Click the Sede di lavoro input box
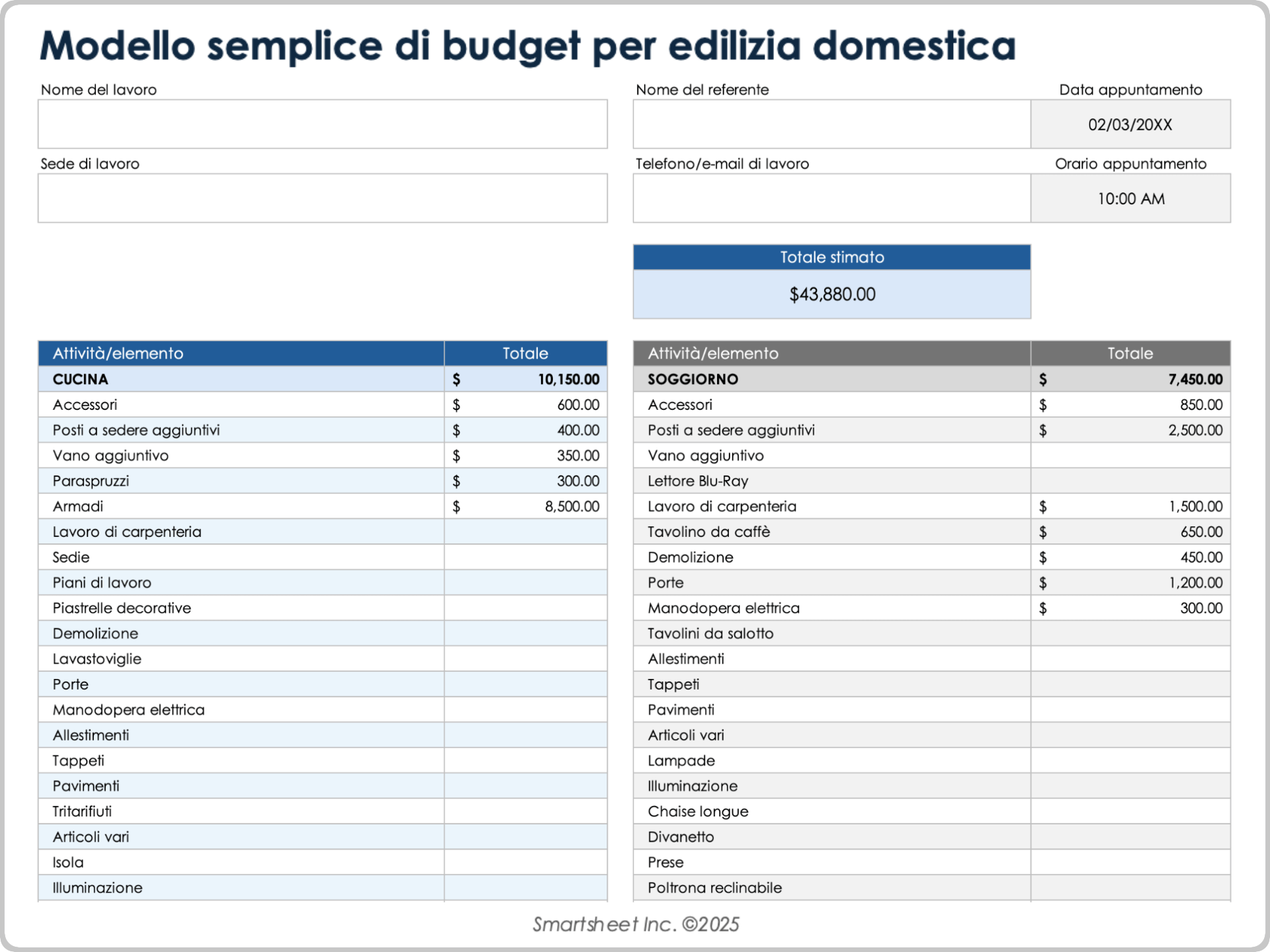Viewport: 1270px width, 952px height. click(322, 198)
